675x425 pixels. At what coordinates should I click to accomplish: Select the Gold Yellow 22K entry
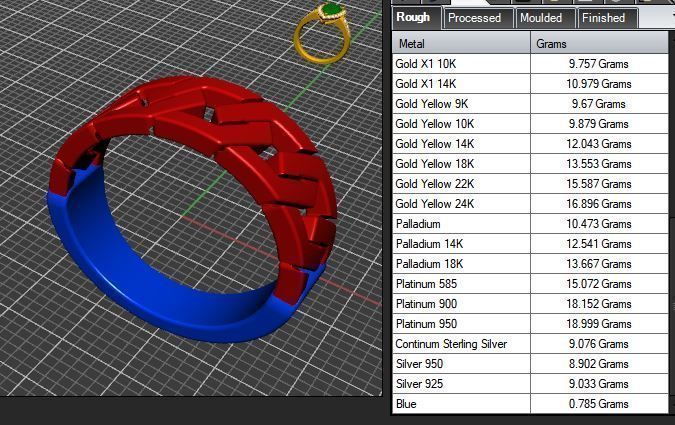pos(530,184)
